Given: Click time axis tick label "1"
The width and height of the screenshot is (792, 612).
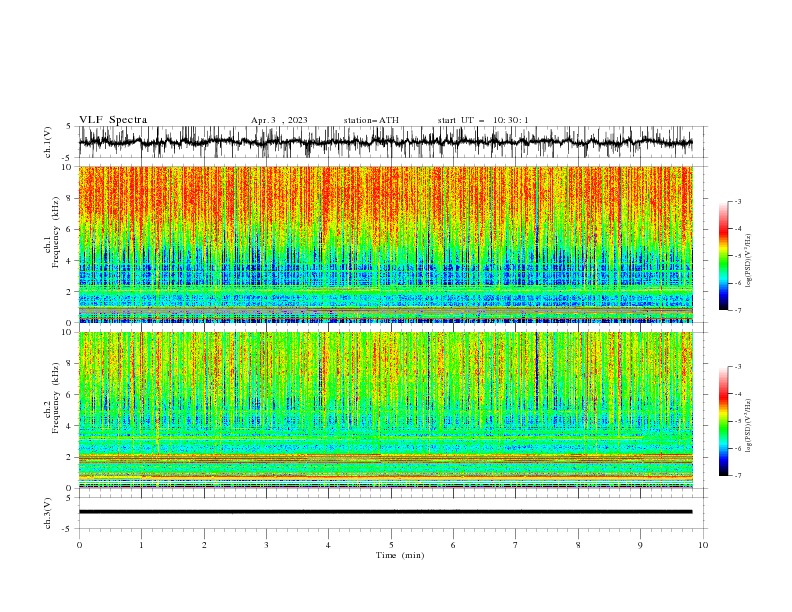Looking at the screenshot, I should point(141,545).
